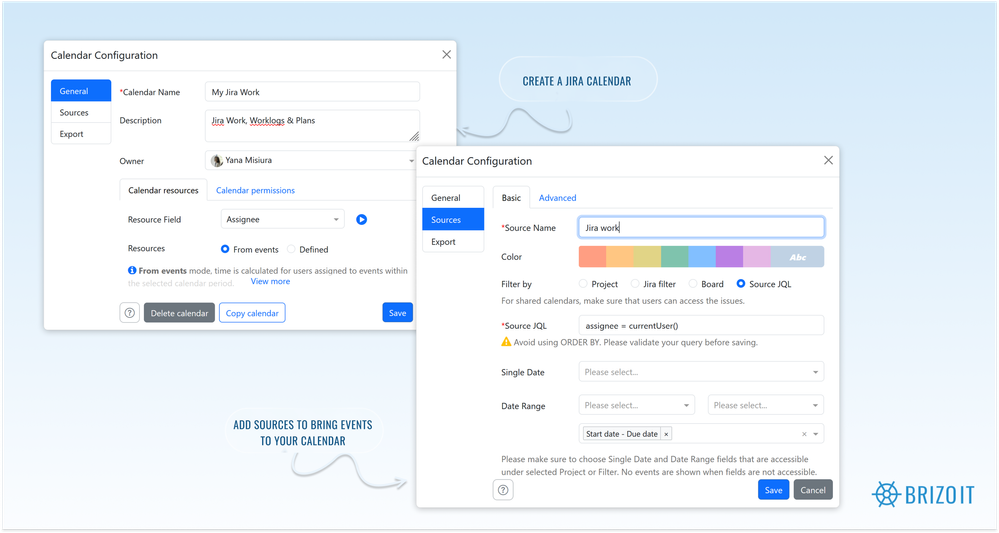This screenshot has height=533, width=999.
Task: Pick the orange color swatch
Action: pos(620,257)
